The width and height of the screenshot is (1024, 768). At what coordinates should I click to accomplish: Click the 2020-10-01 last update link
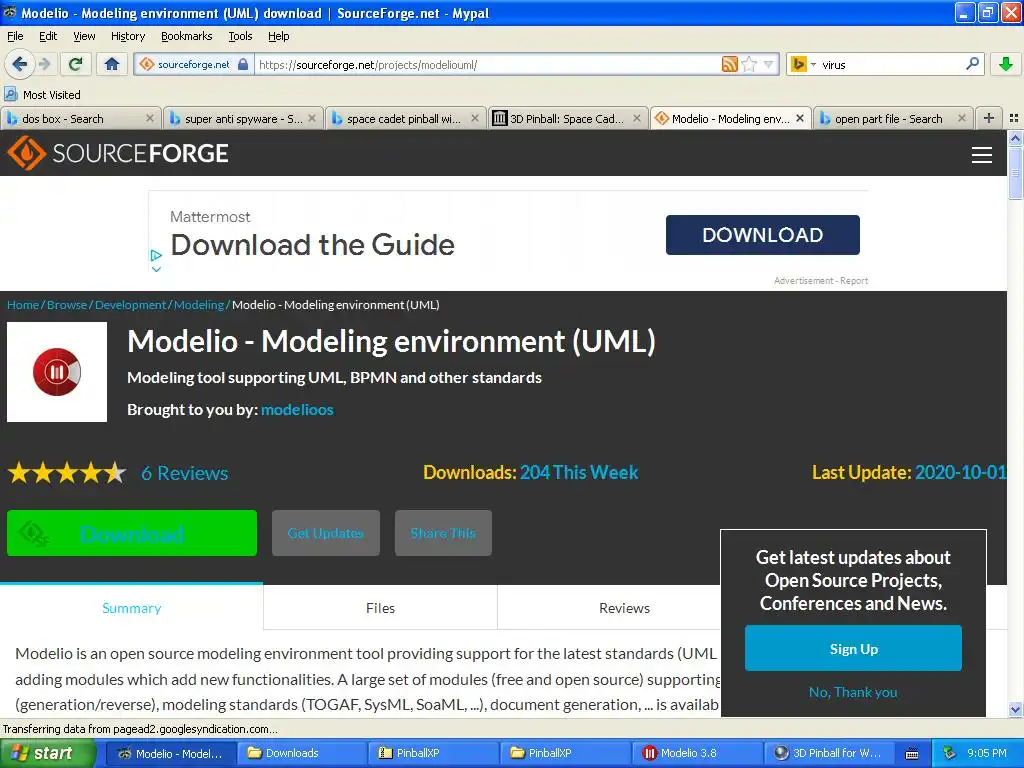(960, 472)
